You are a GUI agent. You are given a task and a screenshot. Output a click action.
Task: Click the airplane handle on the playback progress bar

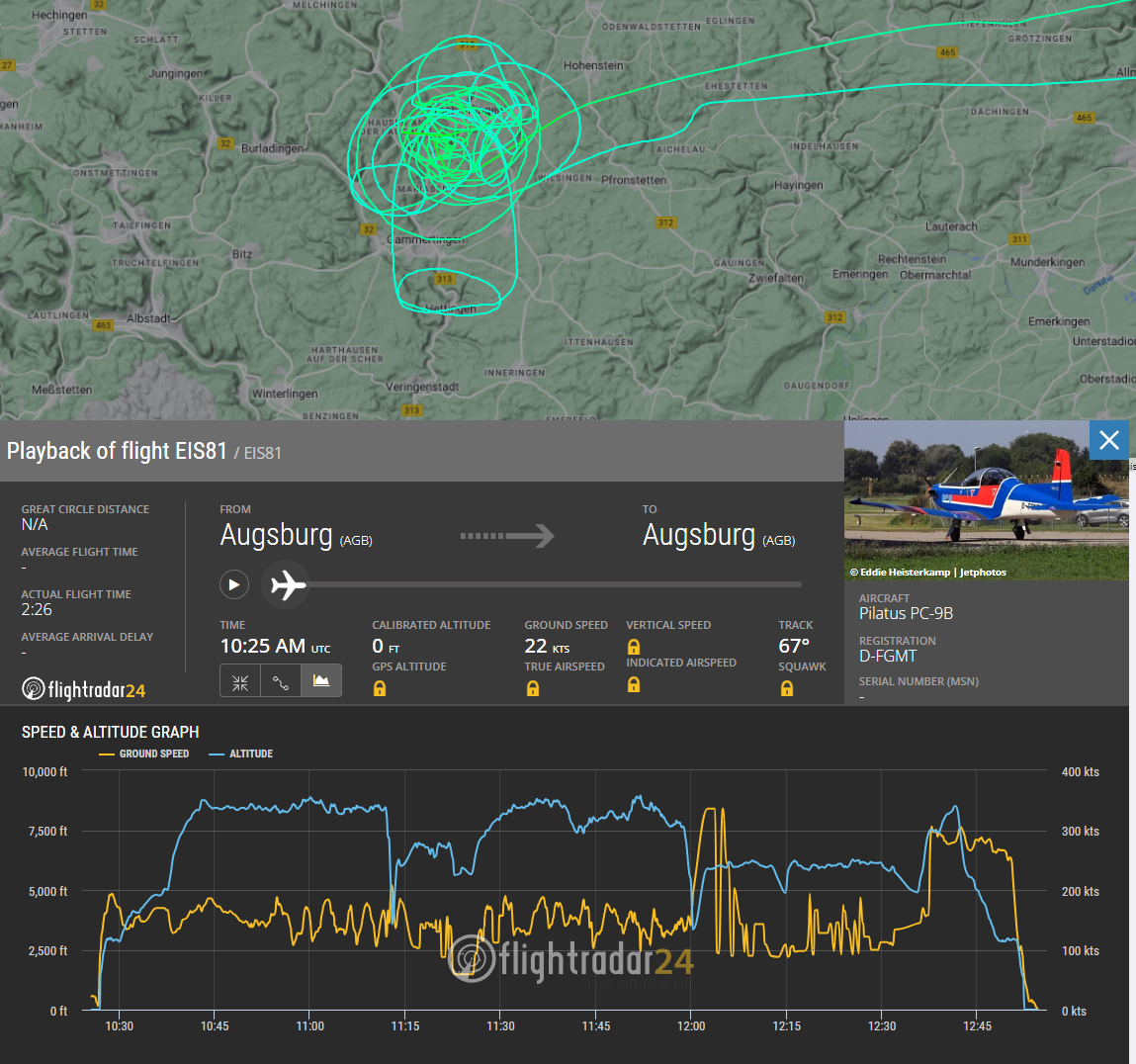coord(288,585)
